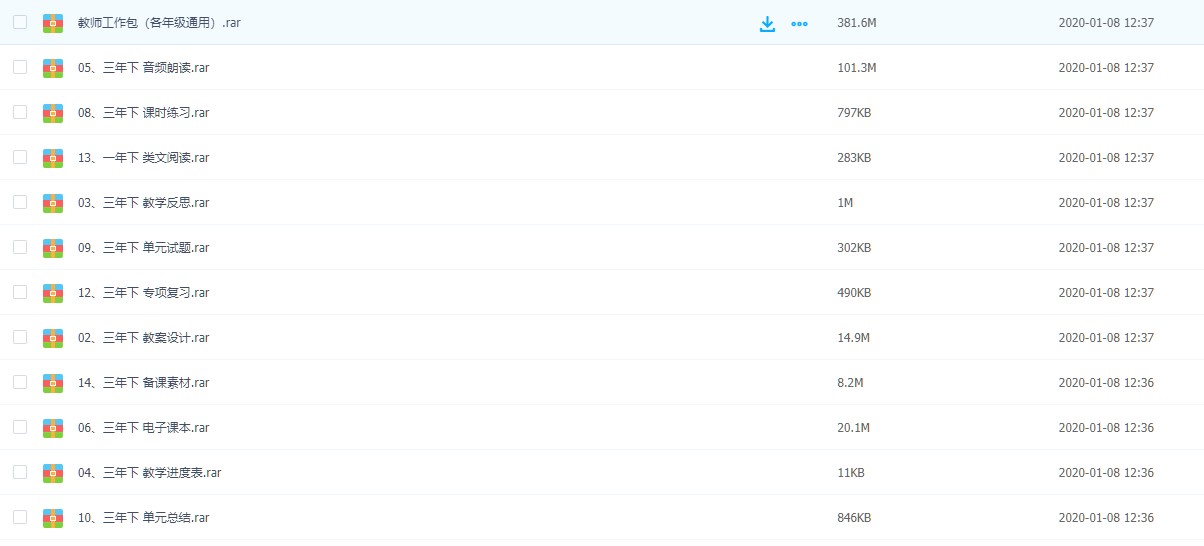The image size is (1204, 546).
Task: Click the 14.9M size in 教案设计 row
Action: (x=853, y=338)
